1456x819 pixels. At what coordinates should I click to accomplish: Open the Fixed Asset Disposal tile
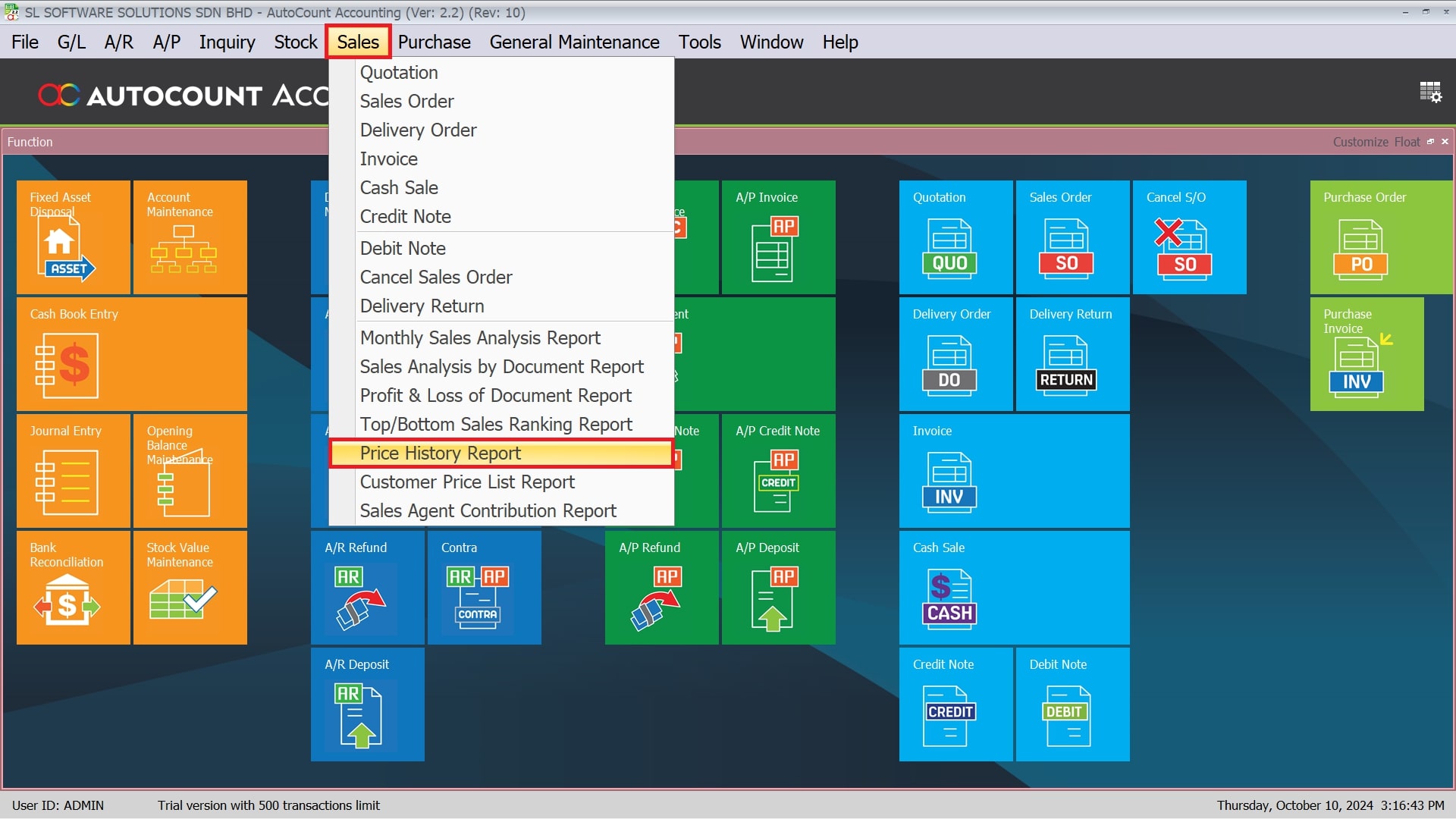pos(73,237)
